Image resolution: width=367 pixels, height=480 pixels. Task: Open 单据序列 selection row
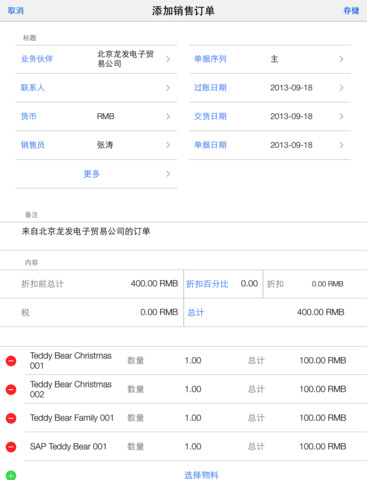[270, 59]
